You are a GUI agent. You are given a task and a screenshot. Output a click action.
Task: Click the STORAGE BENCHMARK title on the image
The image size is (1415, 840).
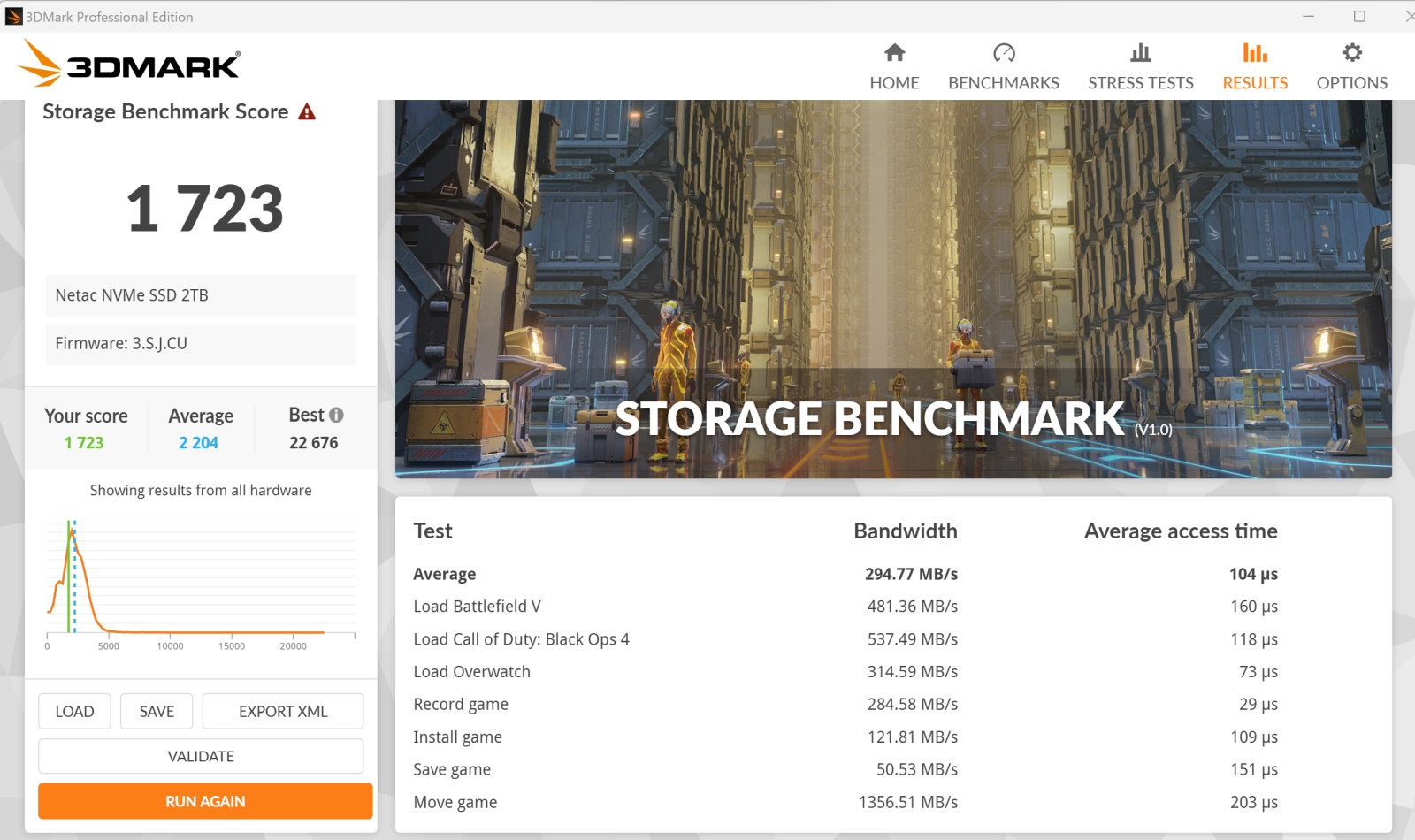pos(869,419)
